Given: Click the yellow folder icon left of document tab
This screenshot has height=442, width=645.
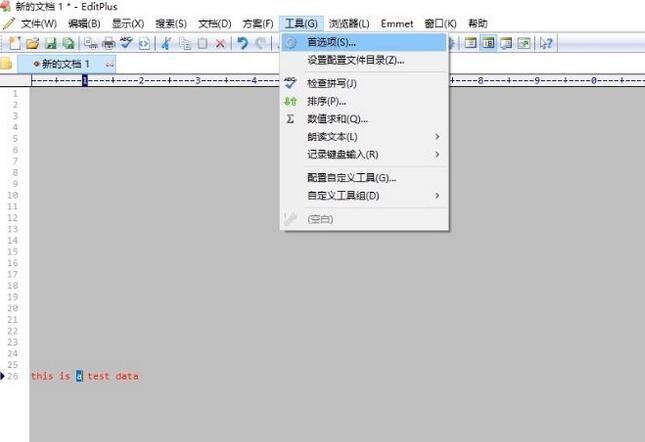Looking at the screenshot, I should pos(6,64).
